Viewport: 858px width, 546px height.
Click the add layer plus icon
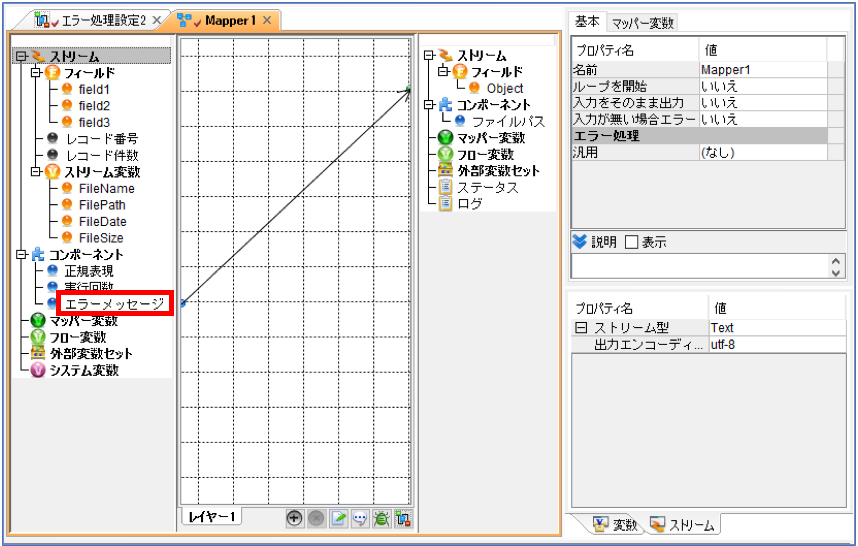(294, 518)
